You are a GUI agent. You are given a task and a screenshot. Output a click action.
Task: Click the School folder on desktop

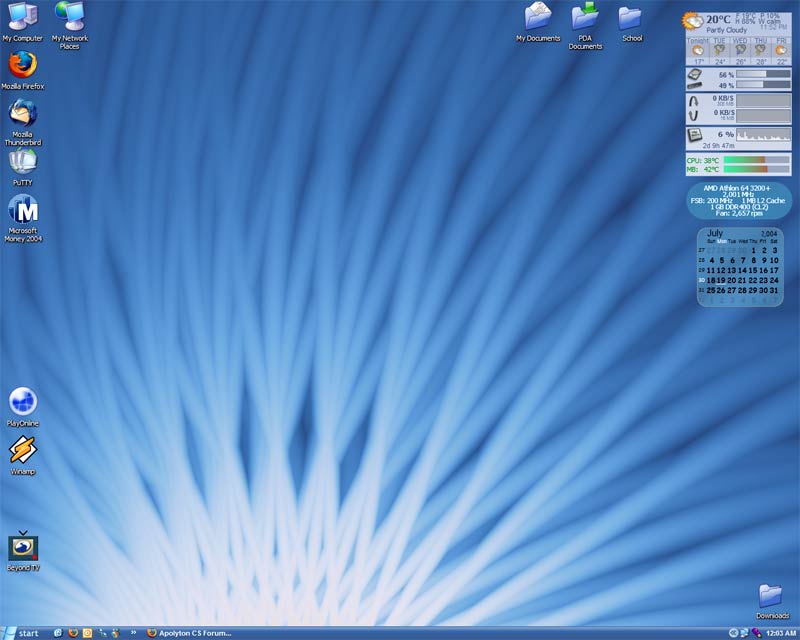click(x=631, y=17)
